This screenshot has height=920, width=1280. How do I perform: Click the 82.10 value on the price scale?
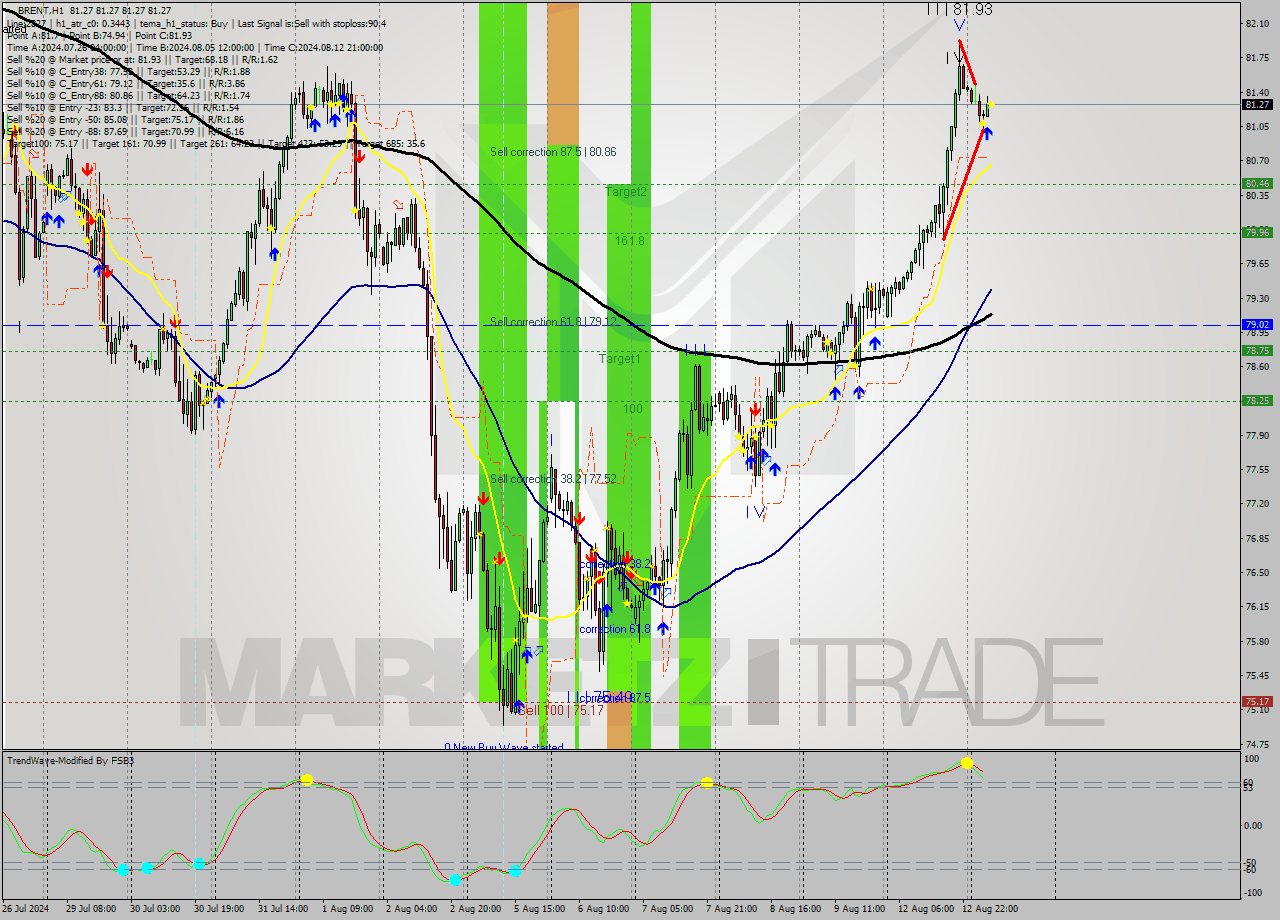point(1257,23)
